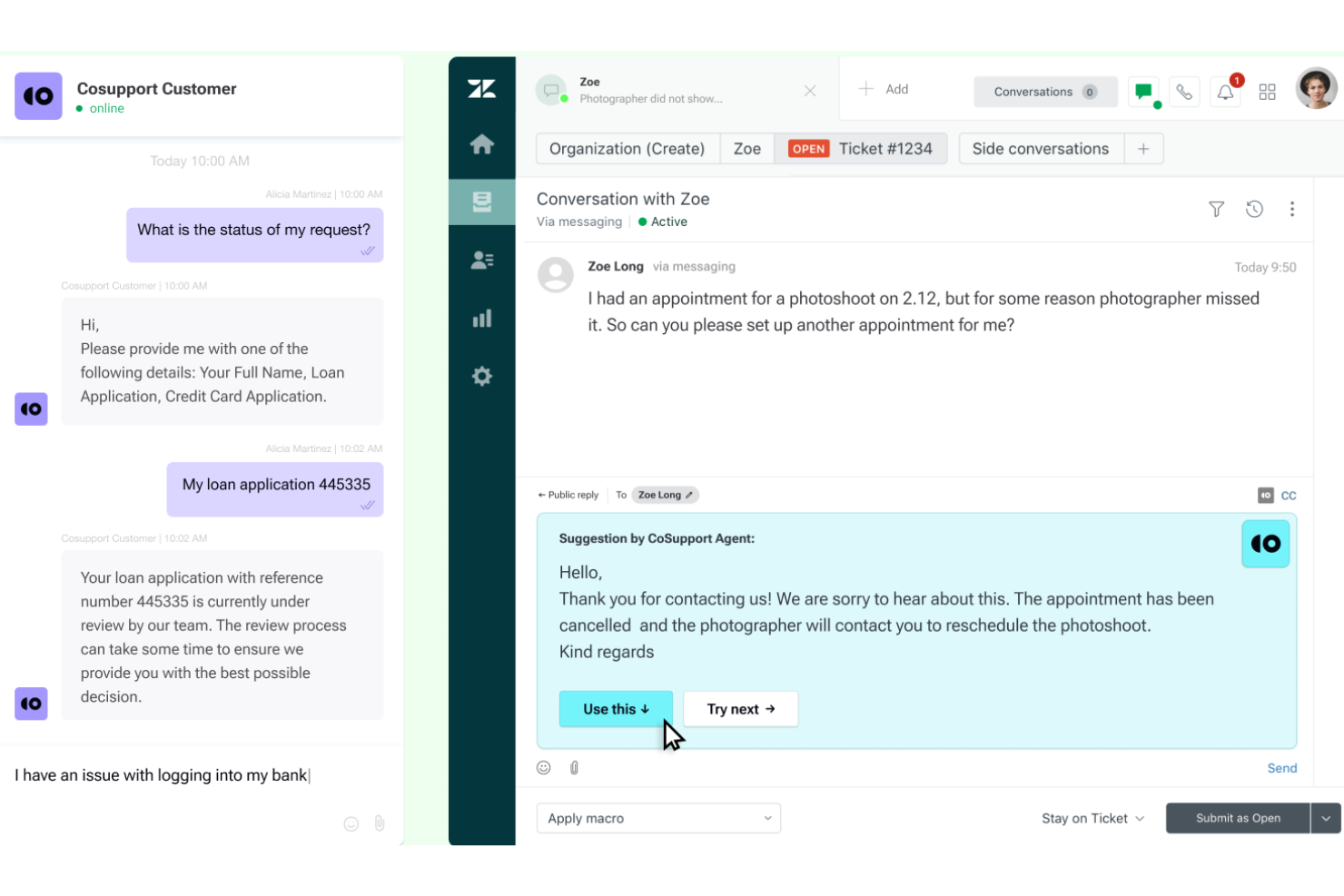Open the conversation events history icon
1344x896 pixels.
(1254, 209)
